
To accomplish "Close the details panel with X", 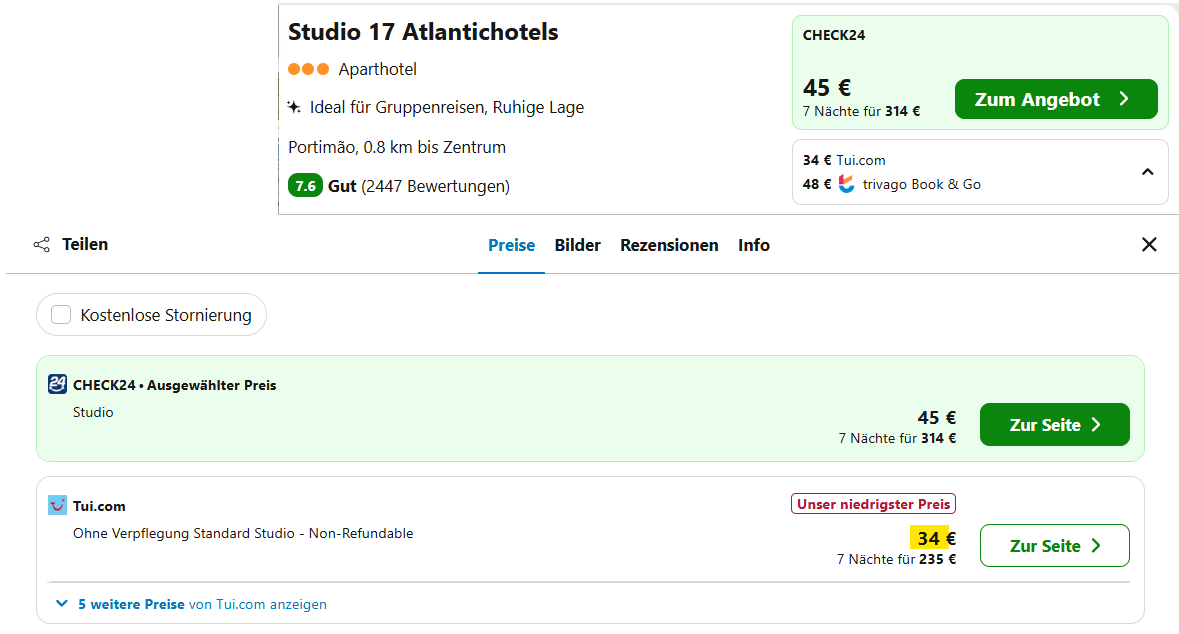I will tap(1149, 245).
